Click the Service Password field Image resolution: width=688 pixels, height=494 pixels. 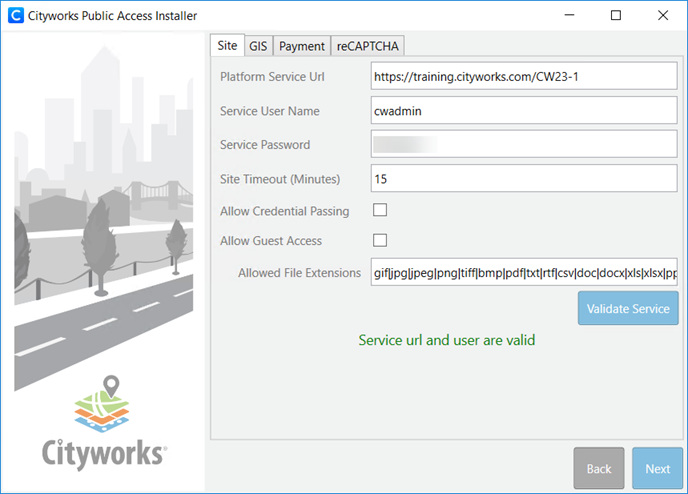523,145
